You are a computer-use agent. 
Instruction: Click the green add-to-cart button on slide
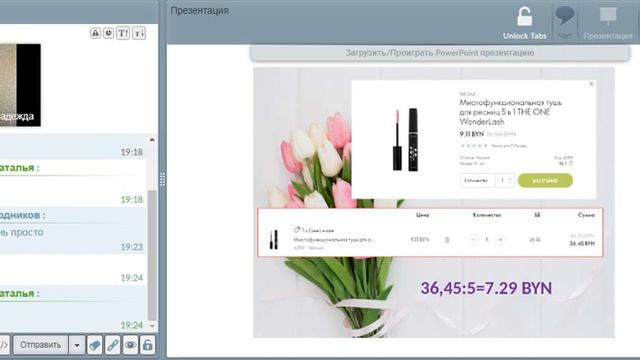545,180
